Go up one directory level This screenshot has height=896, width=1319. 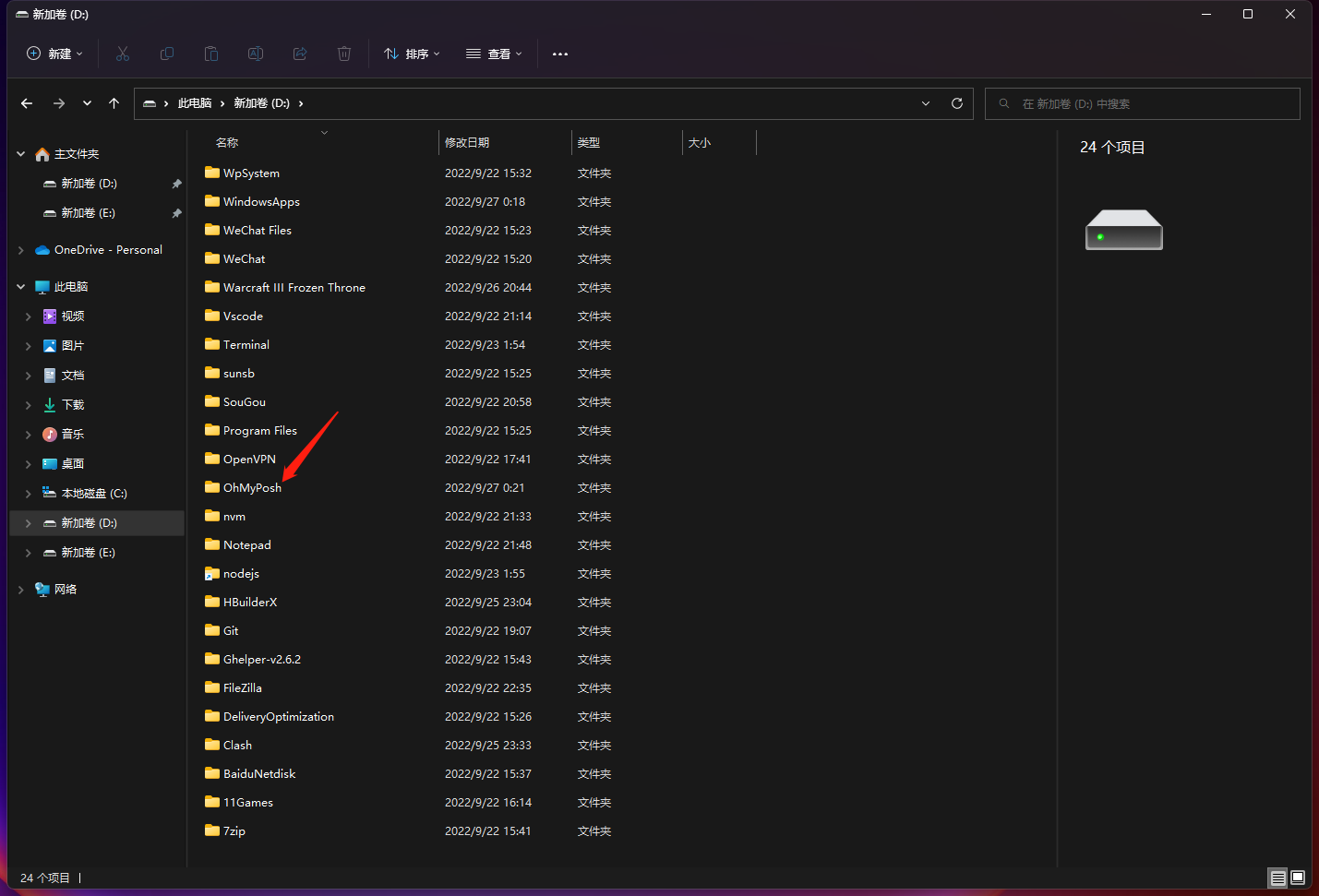(x=114, y=103)
